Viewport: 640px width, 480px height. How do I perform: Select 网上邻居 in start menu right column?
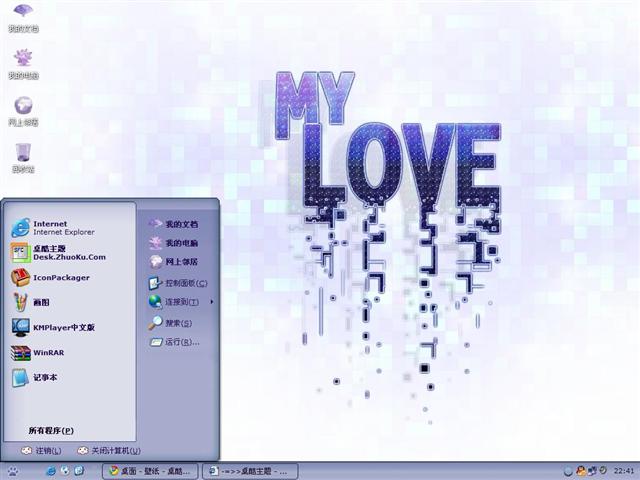pyautogui.click(x=173, y=262)
